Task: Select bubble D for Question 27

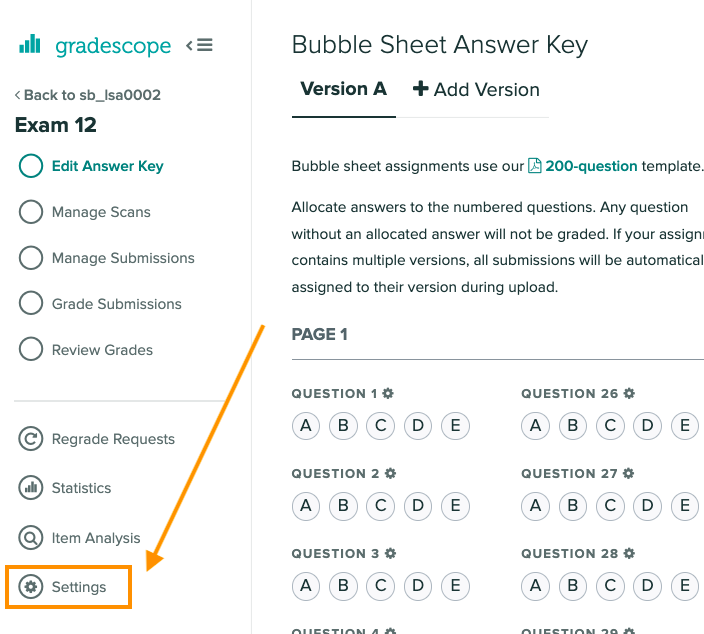Action: [x=647, y=506]
